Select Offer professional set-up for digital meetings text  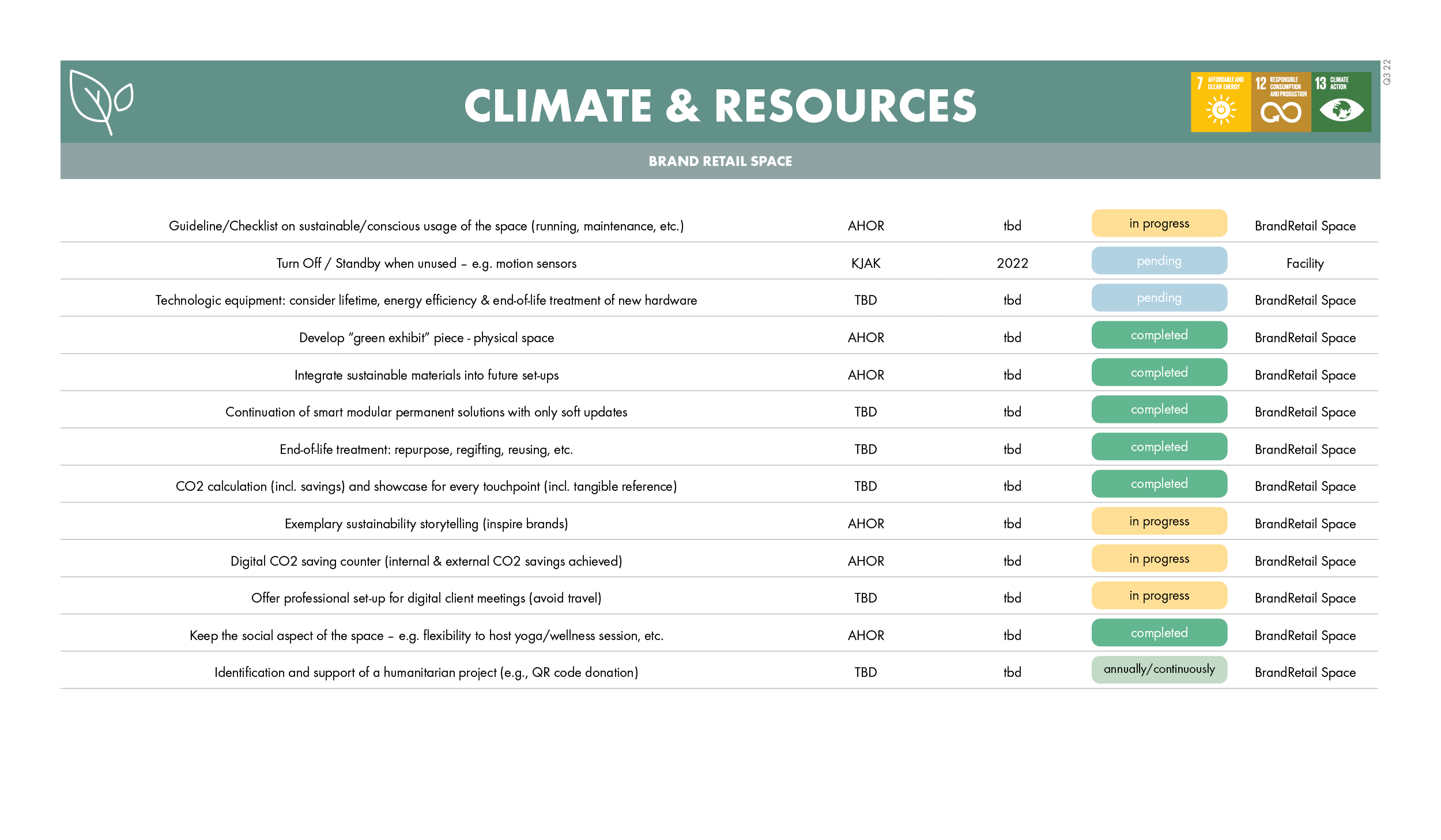point(426,598)
